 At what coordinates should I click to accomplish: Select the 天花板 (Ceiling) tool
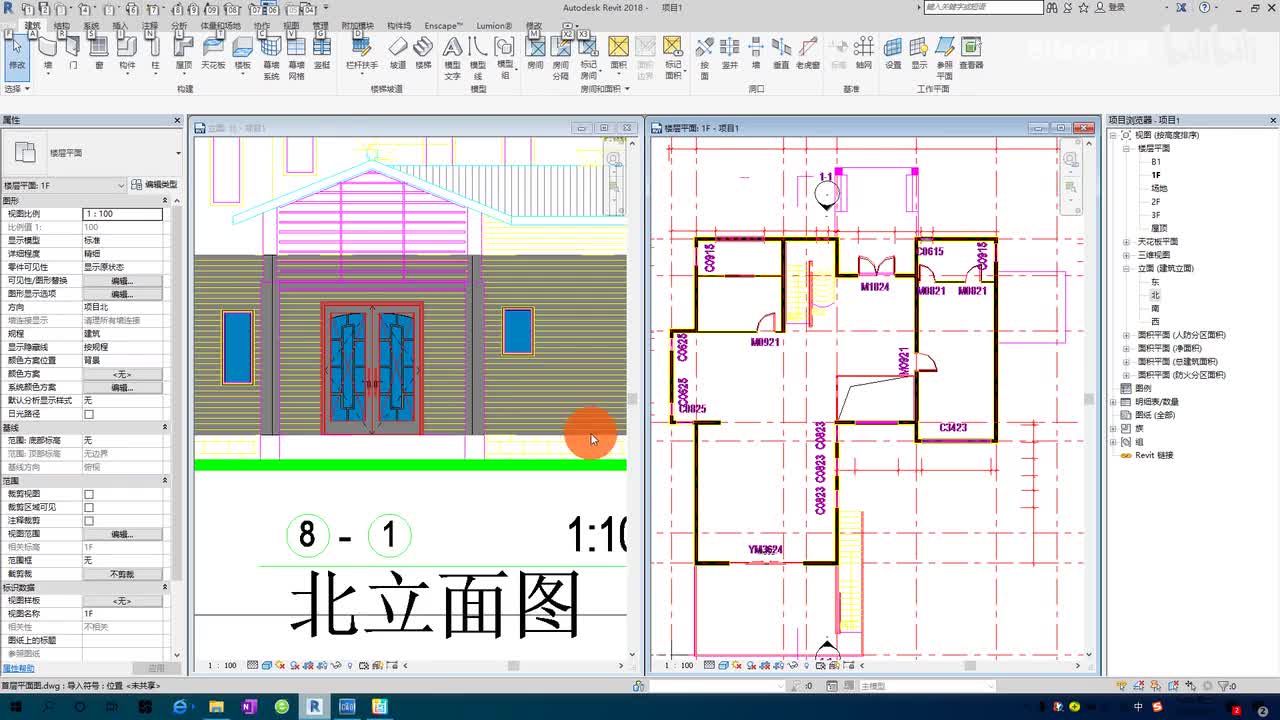pyautogui.click(x=213, y=52)
